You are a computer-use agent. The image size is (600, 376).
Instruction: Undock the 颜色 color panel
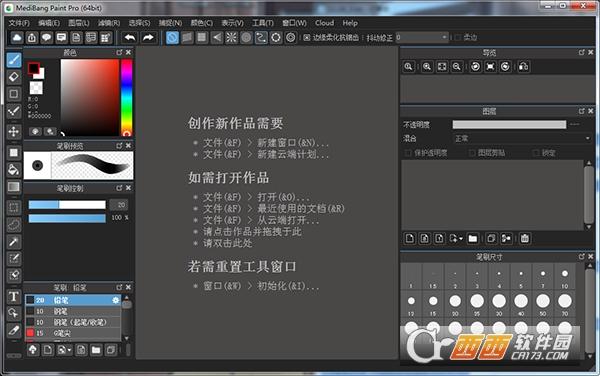[119, 52]
